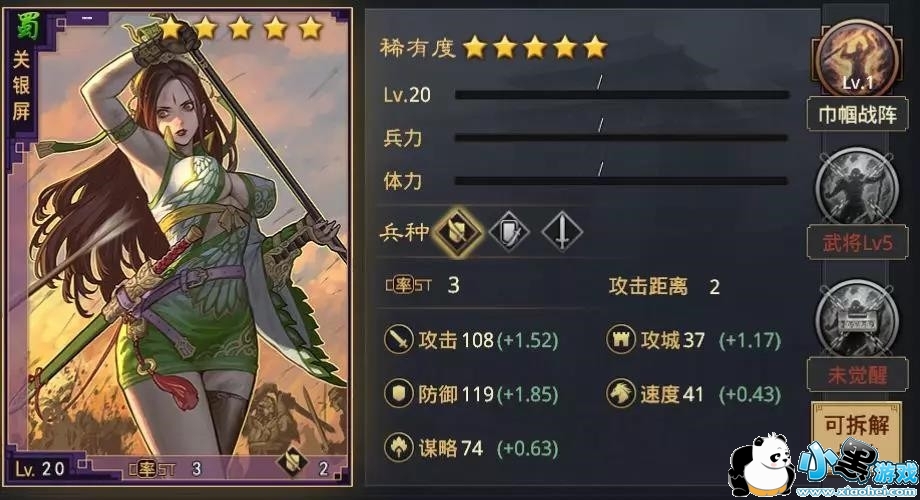Tap the locked 武将Lv5 skill slot icon
This screenshot has width=920, height=500.
857,187
